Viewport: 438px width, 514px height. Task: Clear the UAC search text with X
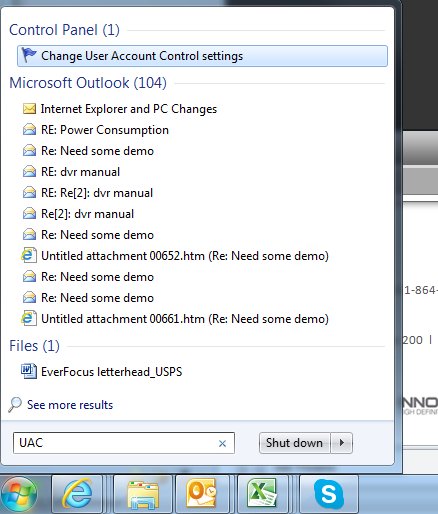pyautogui.click(x=222, y=443)
